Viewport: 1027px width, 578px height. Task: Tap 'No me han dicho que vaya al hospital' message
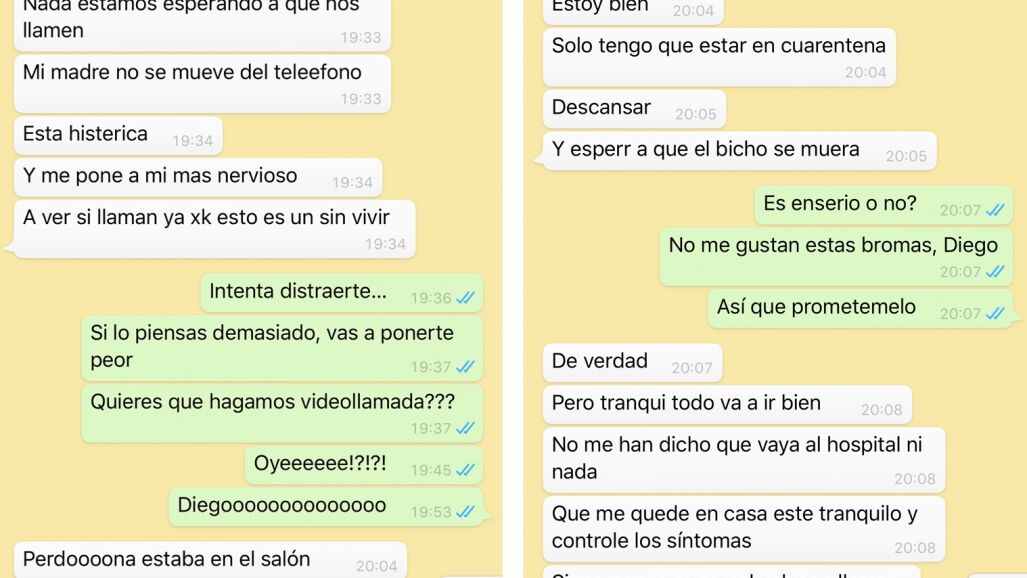pos(744,460)
